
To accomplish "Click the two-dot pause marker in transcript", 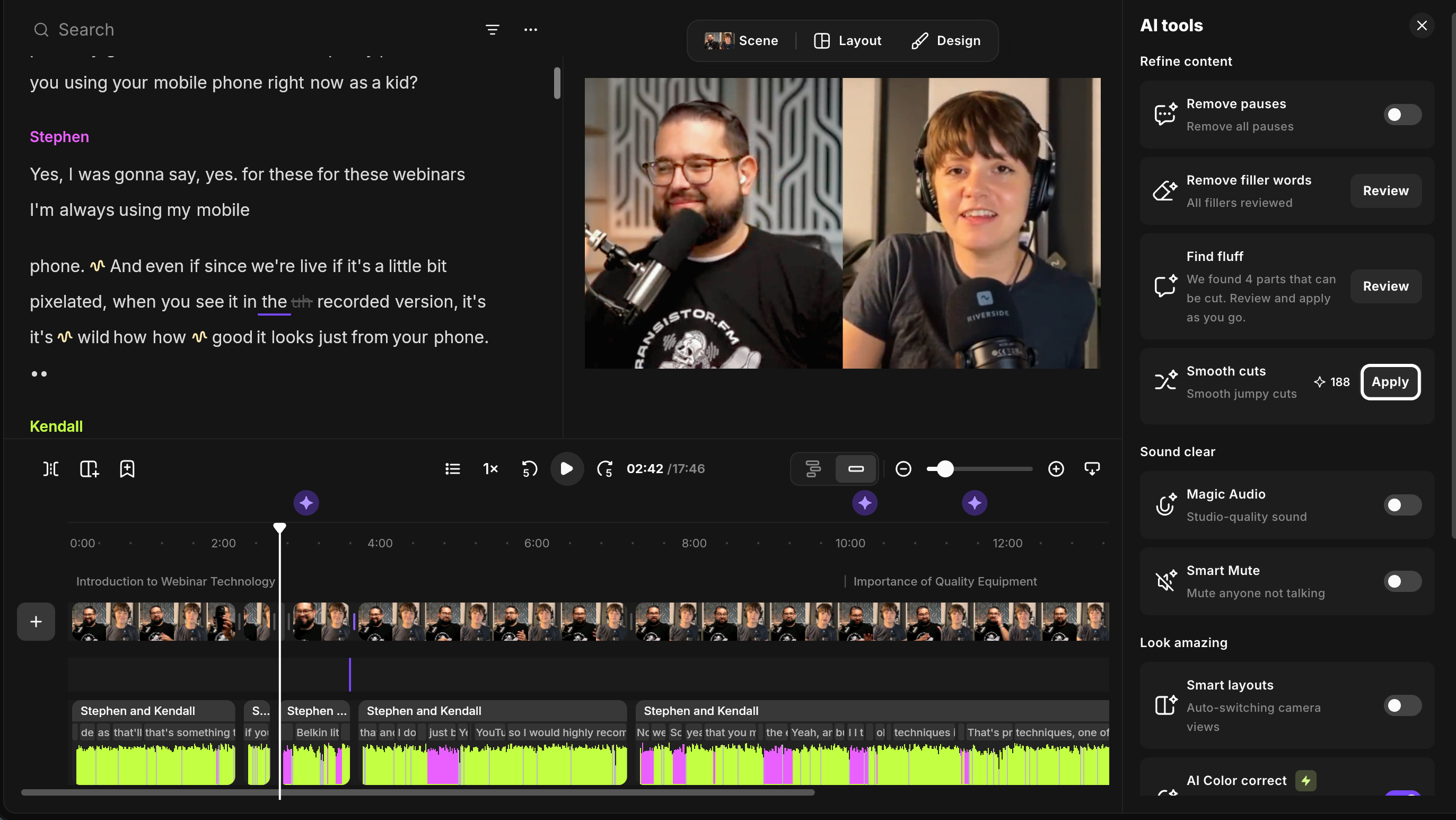I will [x=39, y=374].
